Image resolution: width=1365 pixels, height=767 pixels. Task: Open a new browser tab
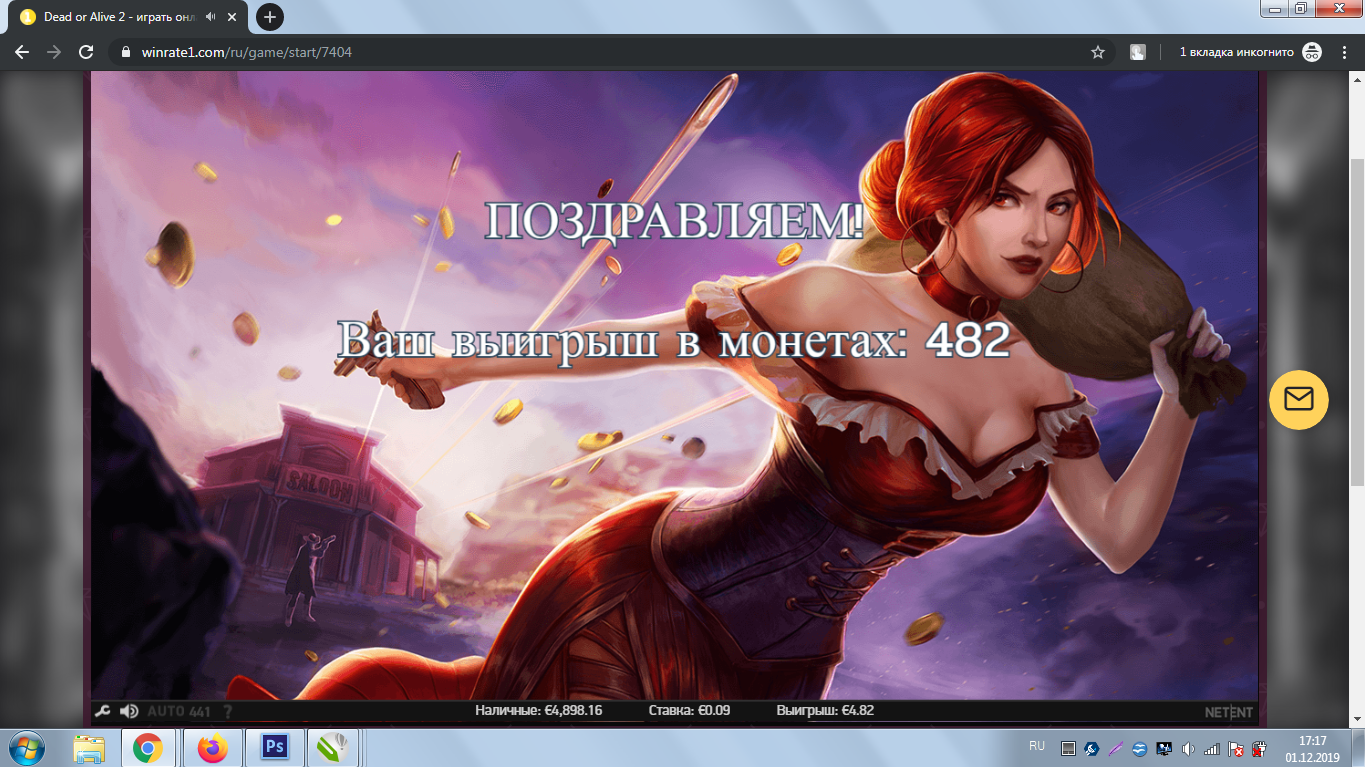(269, 16)
